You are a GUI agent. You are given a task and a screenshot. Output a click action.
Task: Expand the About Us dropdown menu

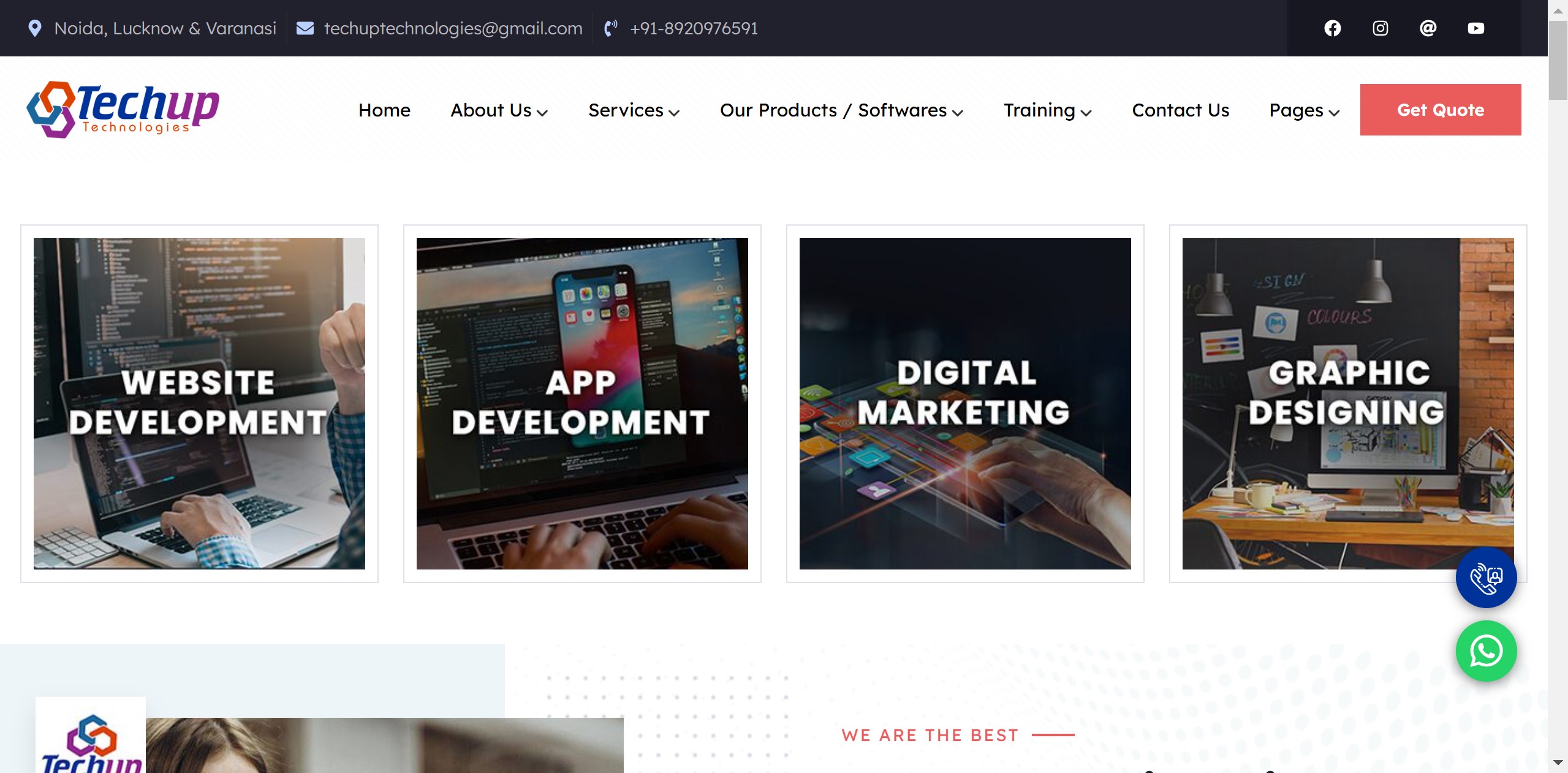click(x=500, y=109)
